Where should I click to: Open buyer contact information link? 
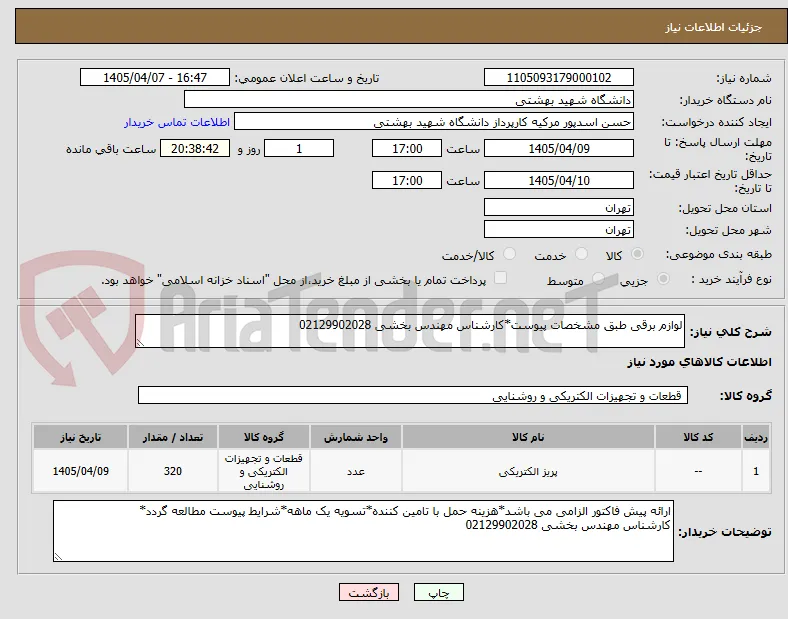click(x=177, y=122)
